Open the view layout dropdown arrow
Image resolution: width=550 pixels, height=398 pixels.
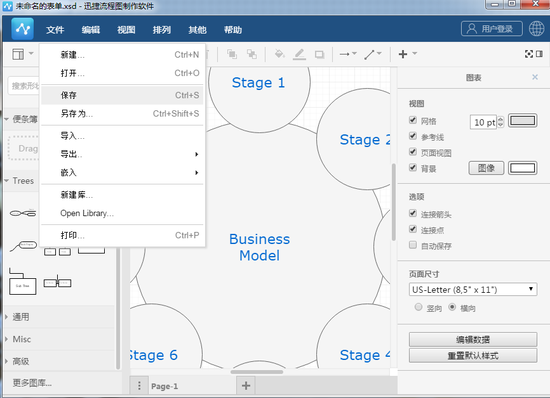click(x=31, y=54)
